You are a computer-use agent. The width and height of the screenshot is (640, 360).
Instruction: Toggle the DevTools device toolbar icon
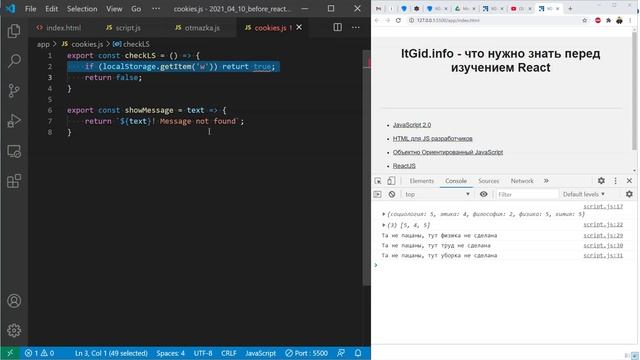point(391,181)
